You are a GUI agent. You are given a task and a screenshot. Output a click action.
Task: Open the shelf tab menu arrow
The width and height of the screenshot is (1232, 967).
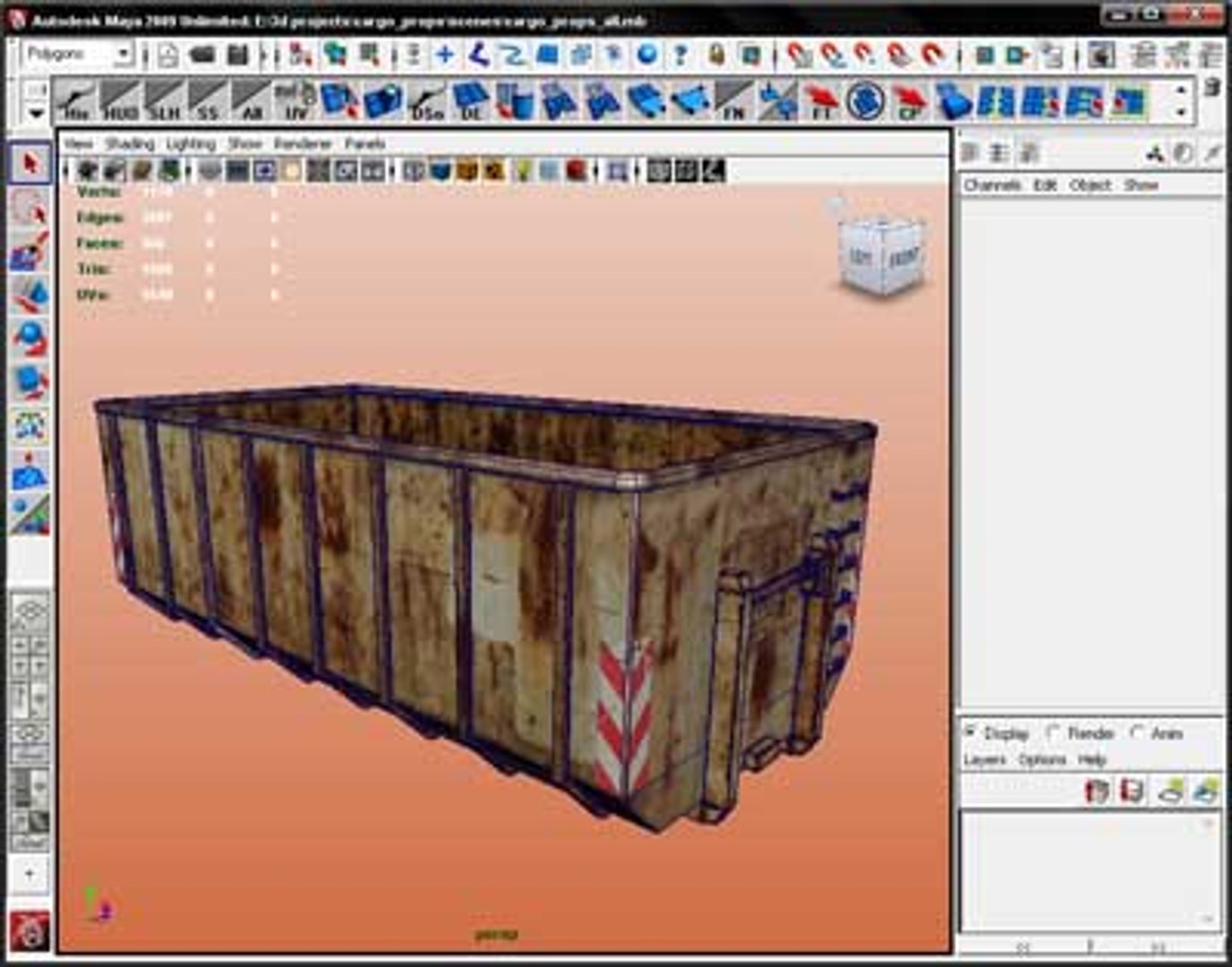(x=35, y=114)
